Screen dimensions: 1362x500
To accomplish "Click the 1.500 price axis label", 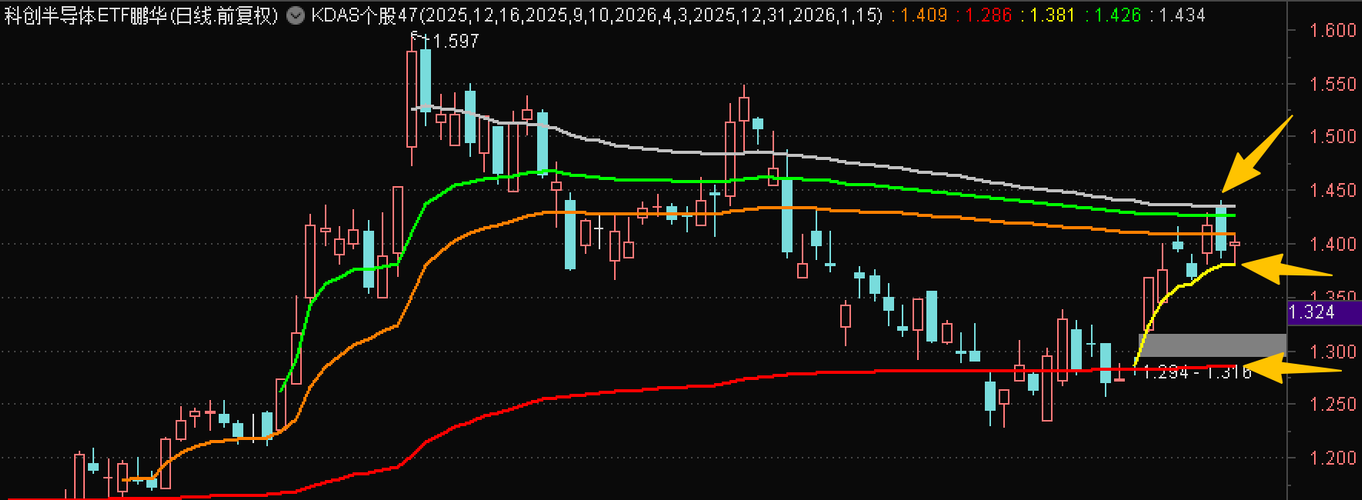I will coord(1333,138).
